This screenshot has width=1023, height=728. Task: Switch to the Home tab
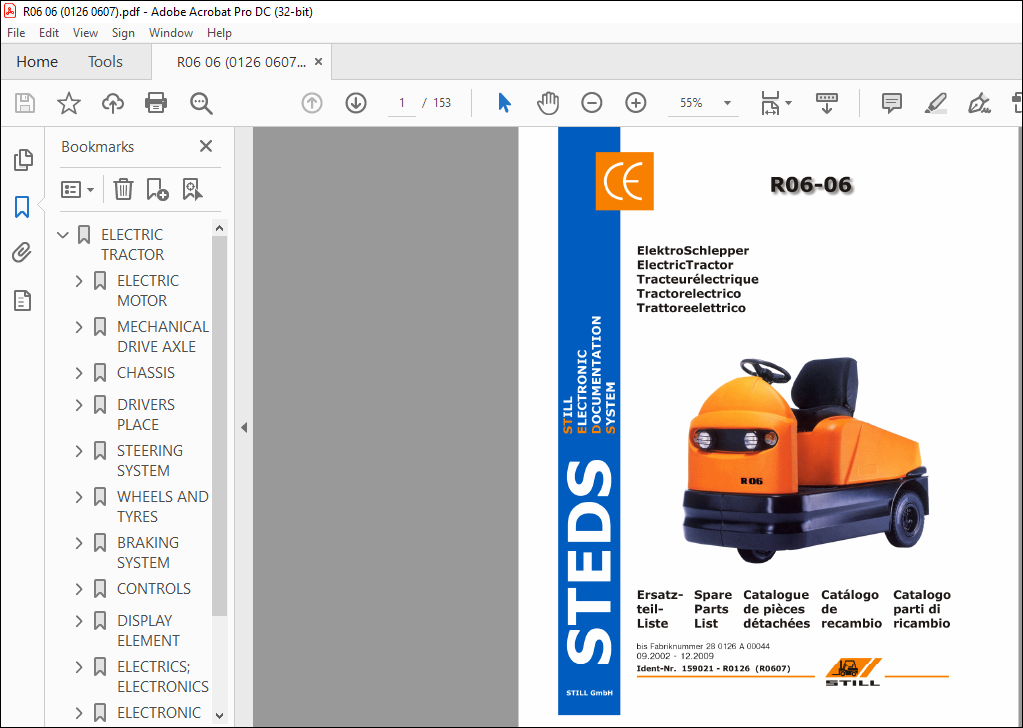click(x=37, y=62)
